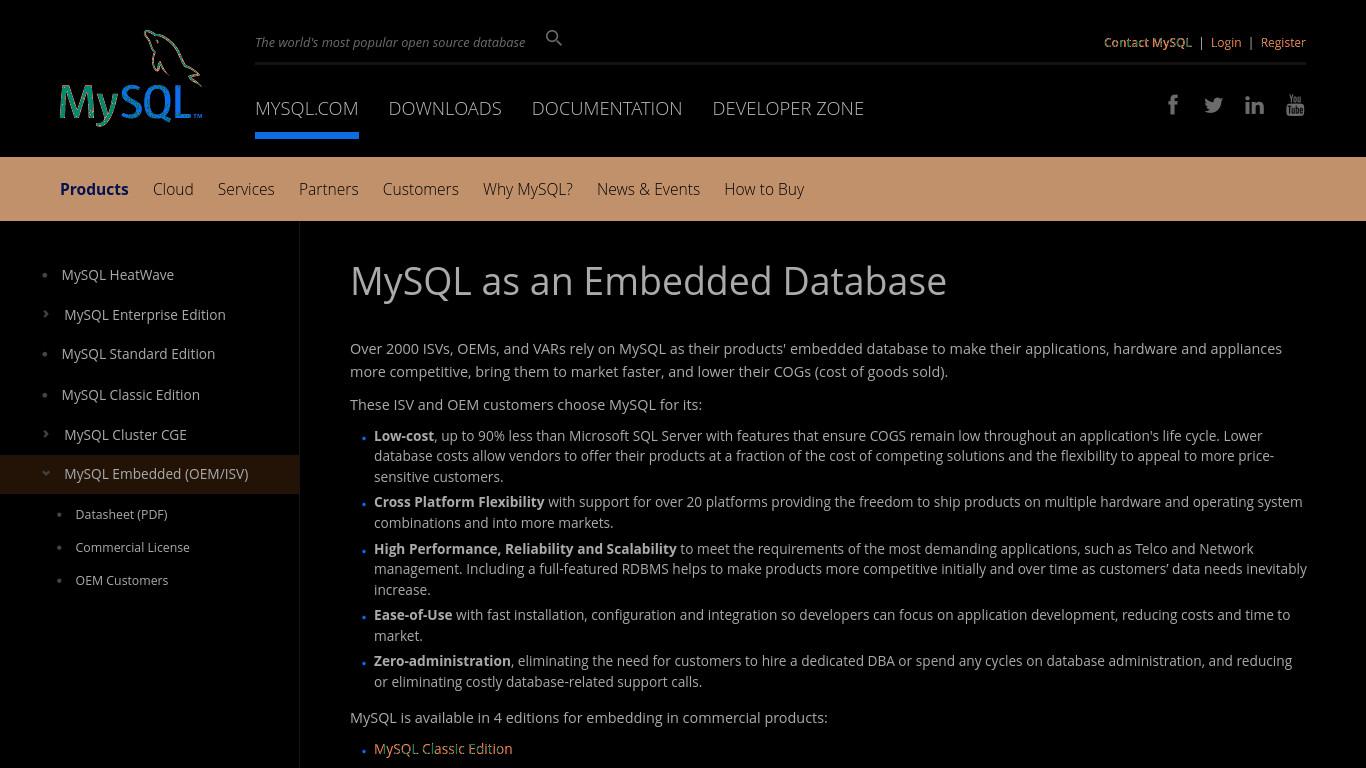Open the OEM Customers sidebar link

(x=122, y=580)
